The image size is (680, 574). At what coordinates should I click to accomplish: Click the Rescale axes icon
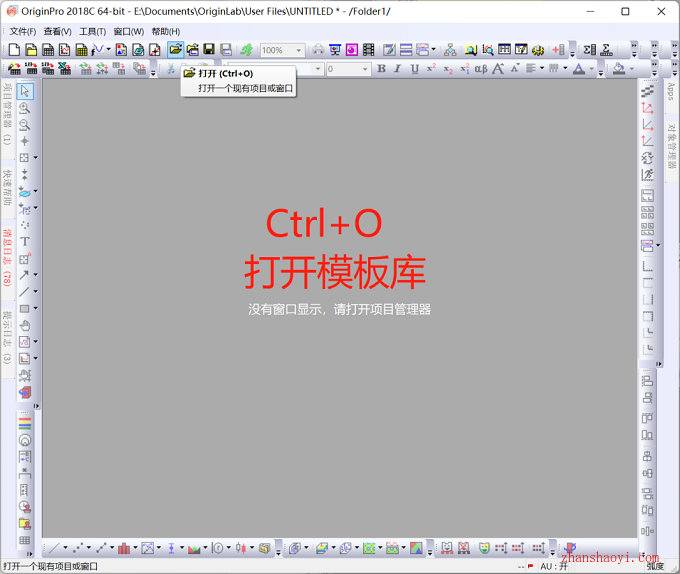click(647, 108)
